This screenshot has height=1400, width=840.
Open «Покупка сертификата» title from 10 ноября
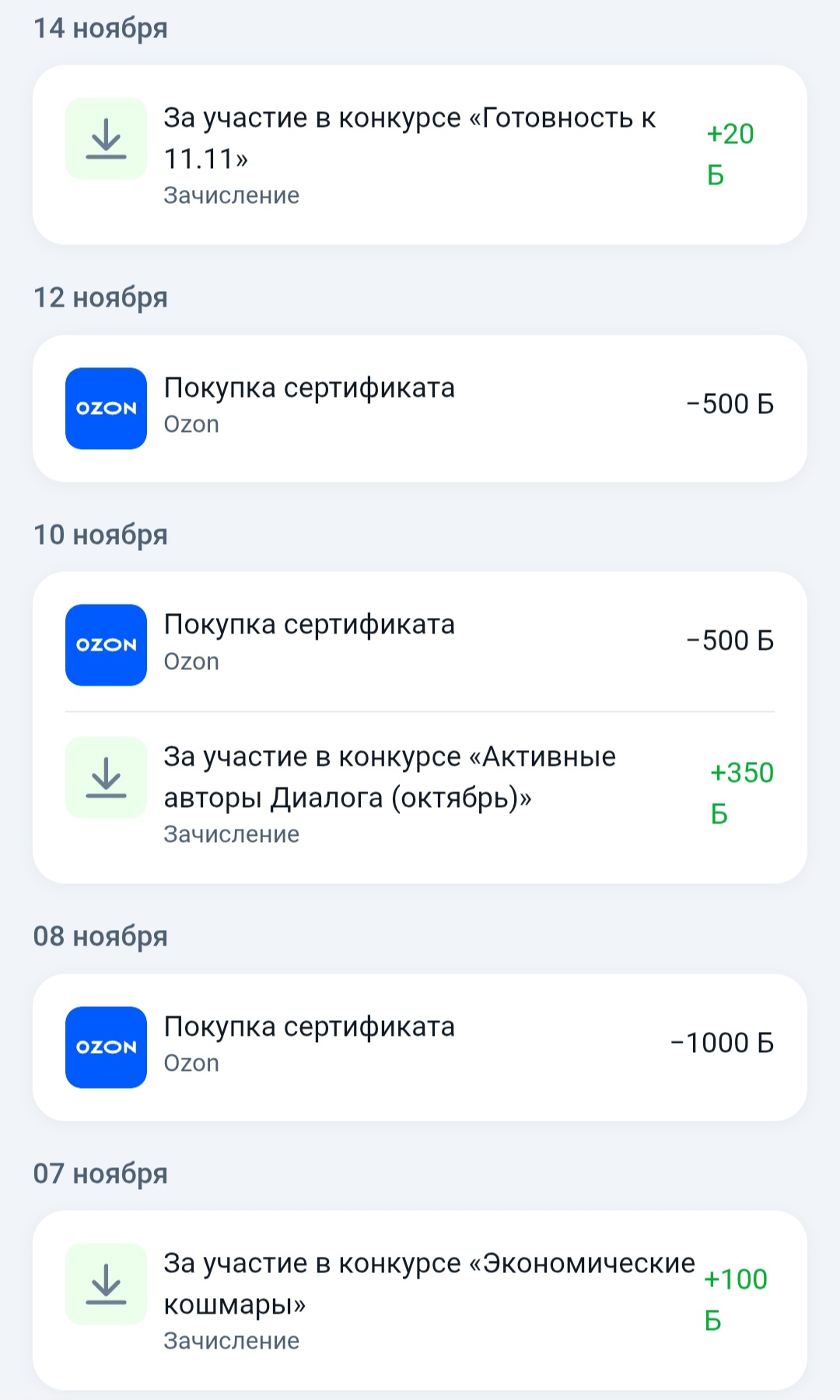[x=309, y=624]
